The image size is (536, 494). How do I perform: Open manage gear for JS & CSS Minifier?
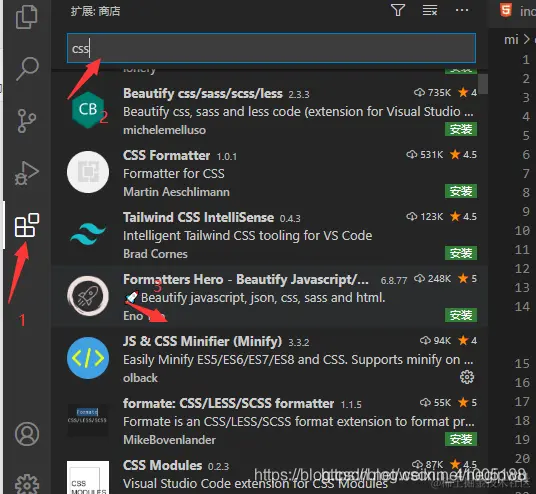click(x=467, y=377)
